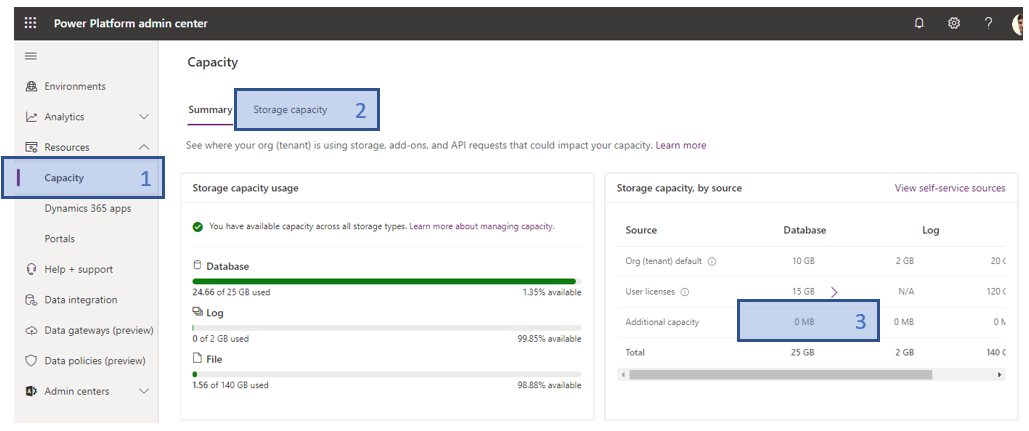Open Learn more about managing capacity link
1029x431 pixels.
pos(481,227)
